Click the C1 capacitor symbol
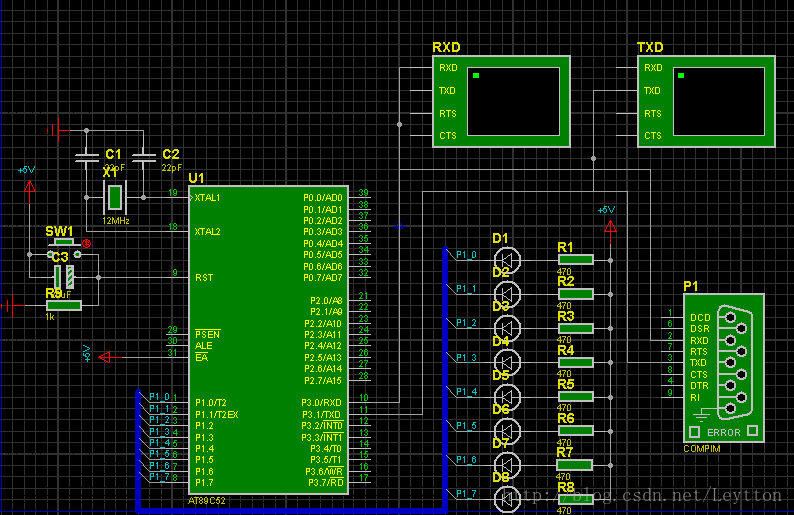This screenshot has height=515, width=794. 87,157
